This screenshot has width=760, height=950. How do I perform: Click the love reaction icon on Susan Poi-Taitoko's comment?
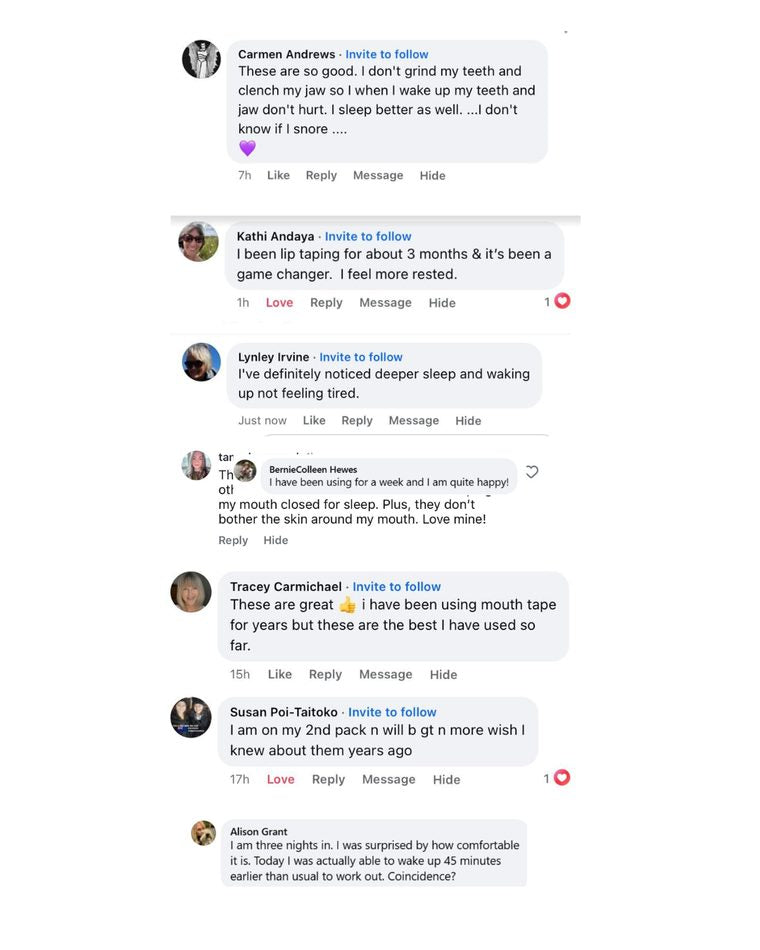tap(562, 778)
